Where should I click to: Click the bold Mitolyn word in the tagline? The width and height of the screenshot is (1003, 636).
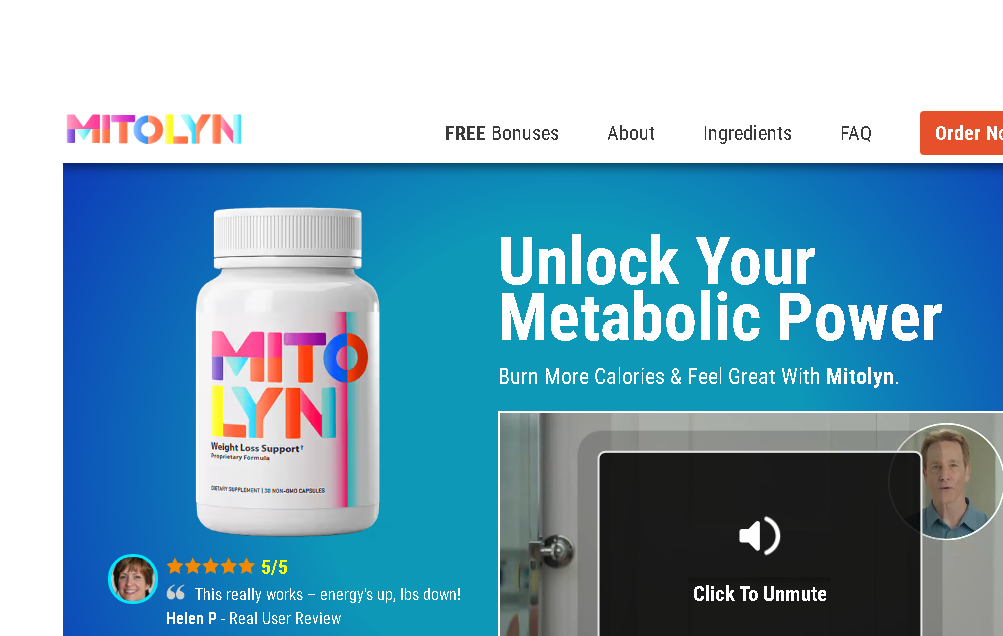(860, 376)
